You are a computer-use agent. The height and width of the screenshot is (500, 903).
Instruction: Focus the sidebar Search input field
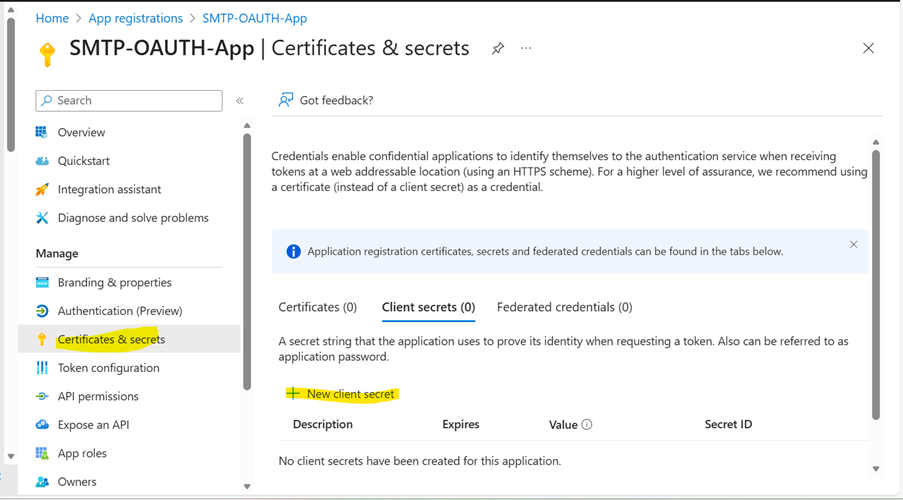(129, 100)
